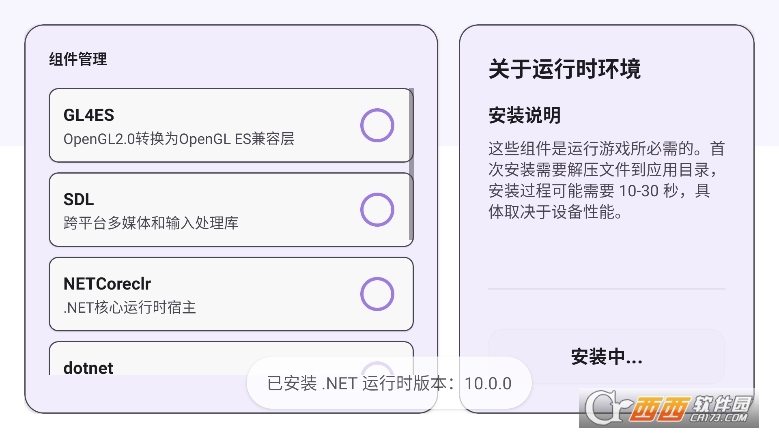Tap the NETCoreclr component name
This screenshot has width=779, height=438.
(x=106, y=284)
